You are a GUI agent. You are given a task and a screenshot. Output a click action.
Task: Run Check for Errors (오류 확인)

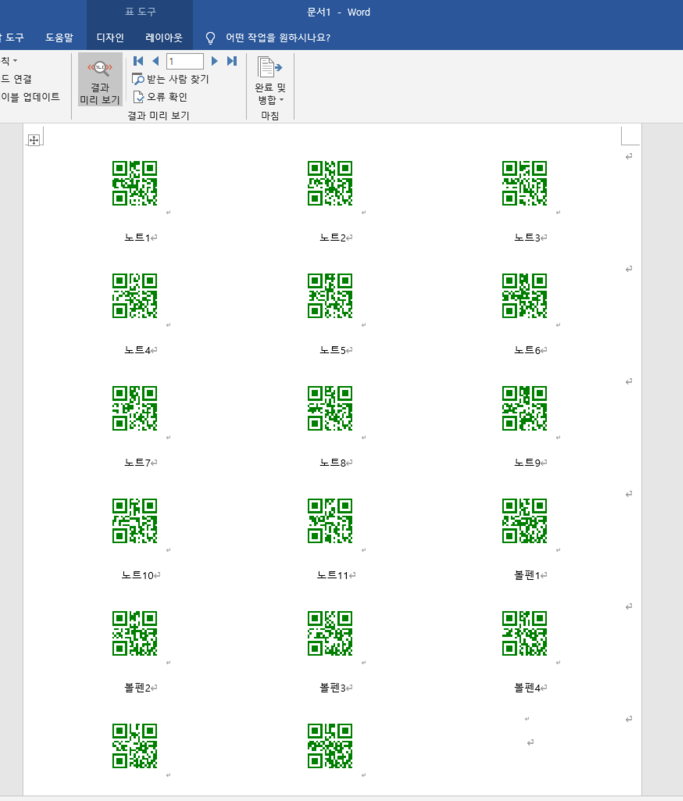(x=160, y=97)
